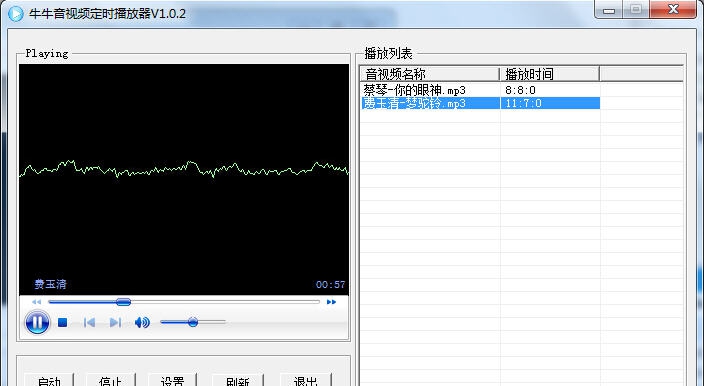The image size is (704, 386).
Task: Select 蔡琴-你的眼神.mp3 in playlist
Action: [x=414, y=90]
